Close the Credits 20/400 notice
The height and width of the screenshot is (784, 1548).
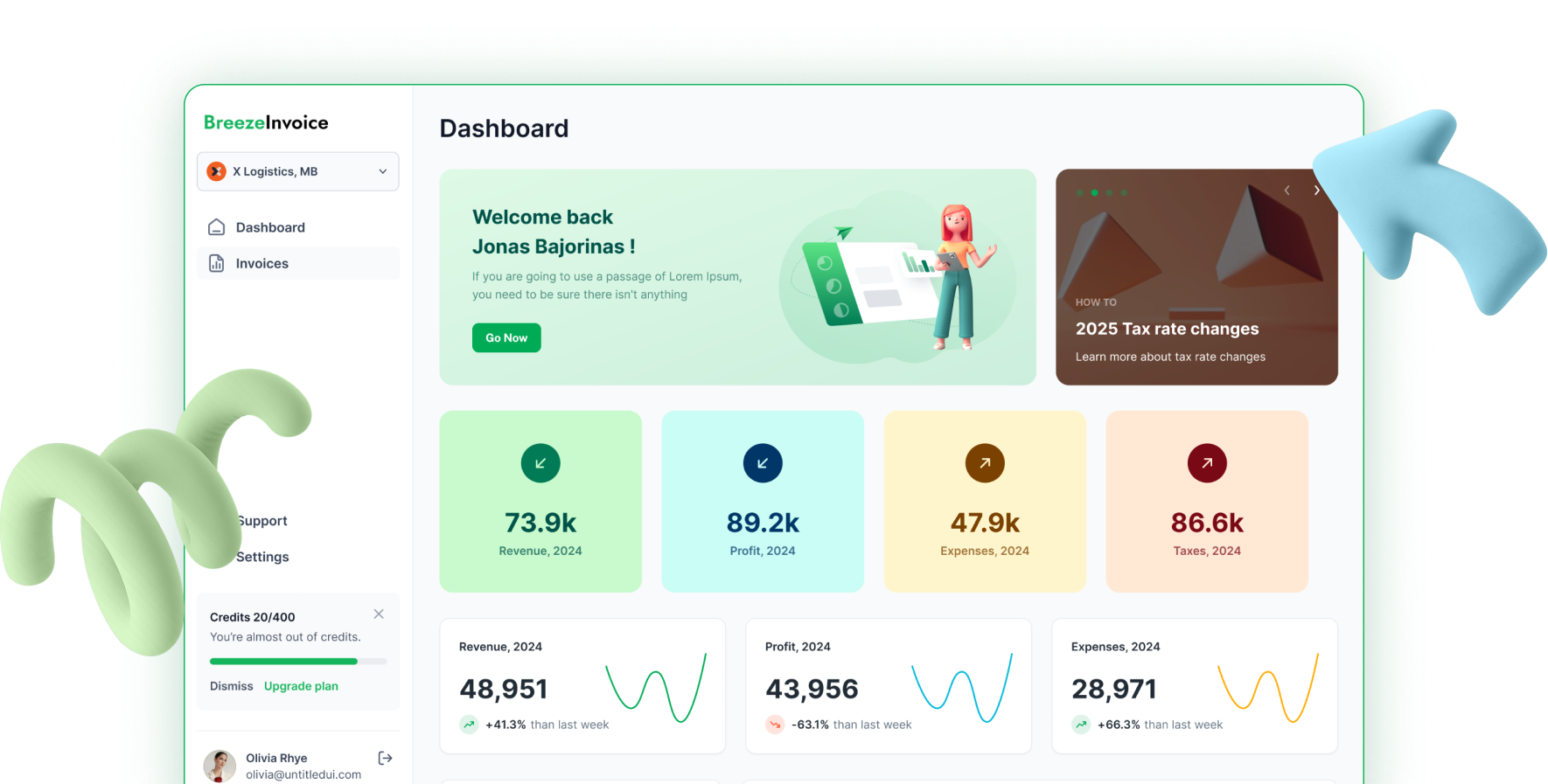coord(379,614)
